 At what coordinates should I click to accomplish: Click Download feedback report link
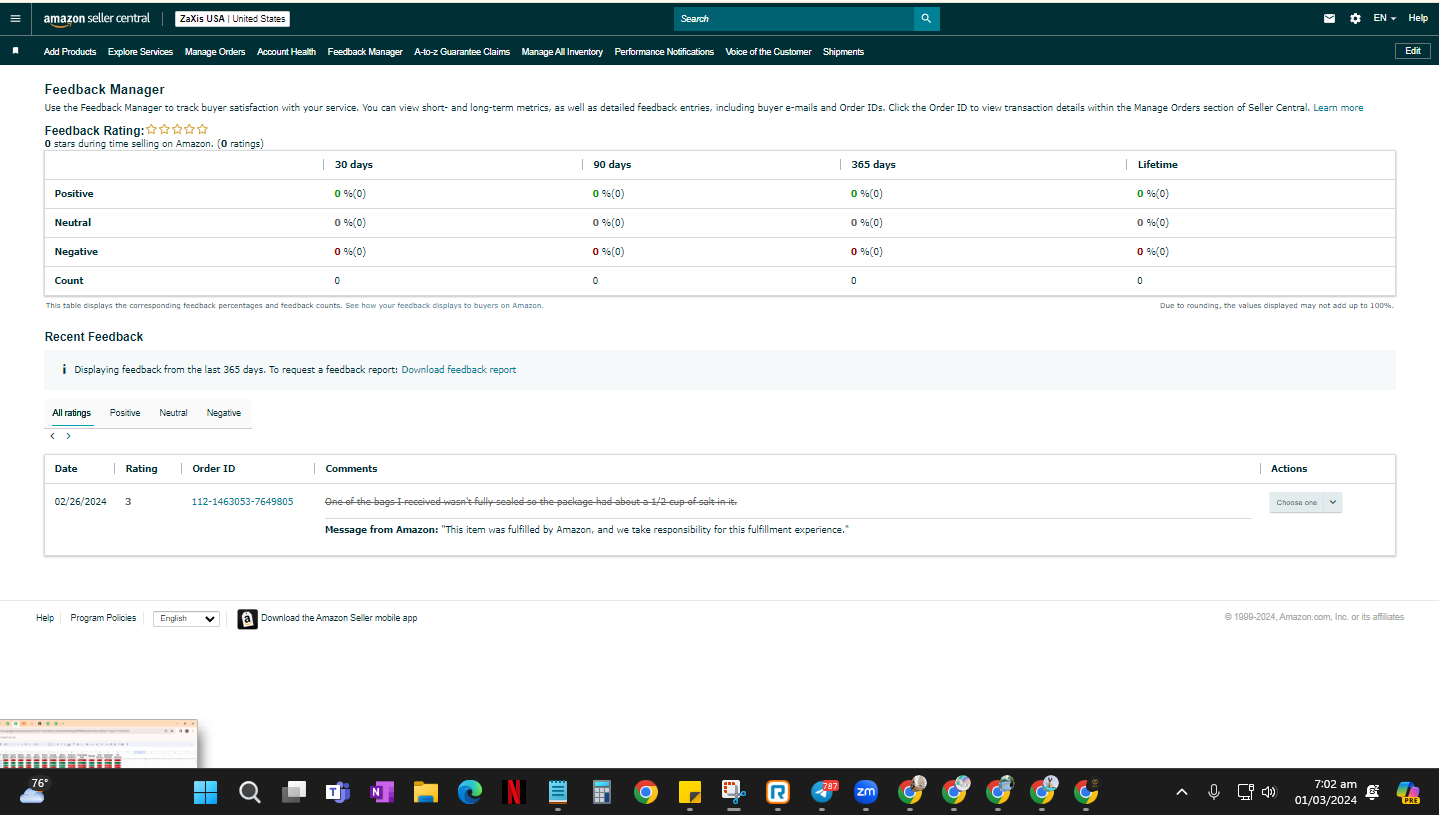tap(459, 370)
